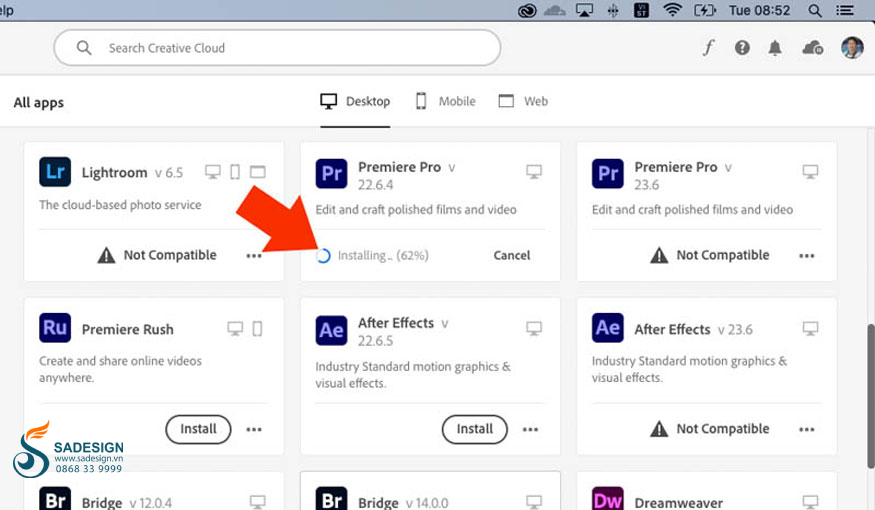Expand version chevron for After Effects 22.6.5

445,324
